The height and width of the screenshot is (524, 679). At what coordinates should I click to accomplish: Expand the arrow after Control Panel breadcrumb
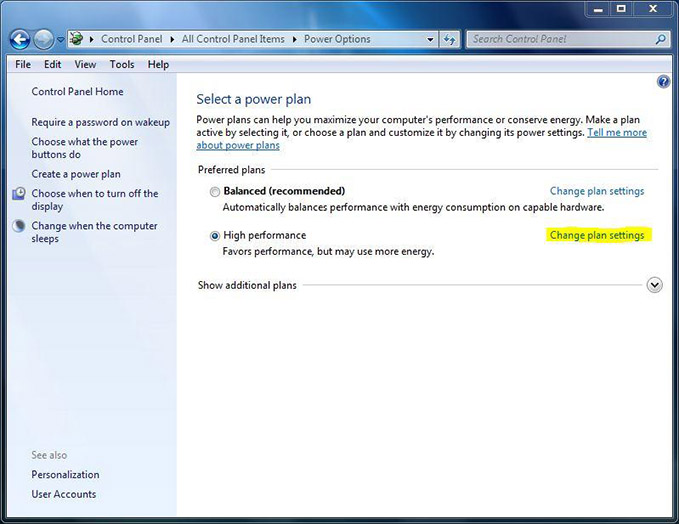[x=172, y=39]
